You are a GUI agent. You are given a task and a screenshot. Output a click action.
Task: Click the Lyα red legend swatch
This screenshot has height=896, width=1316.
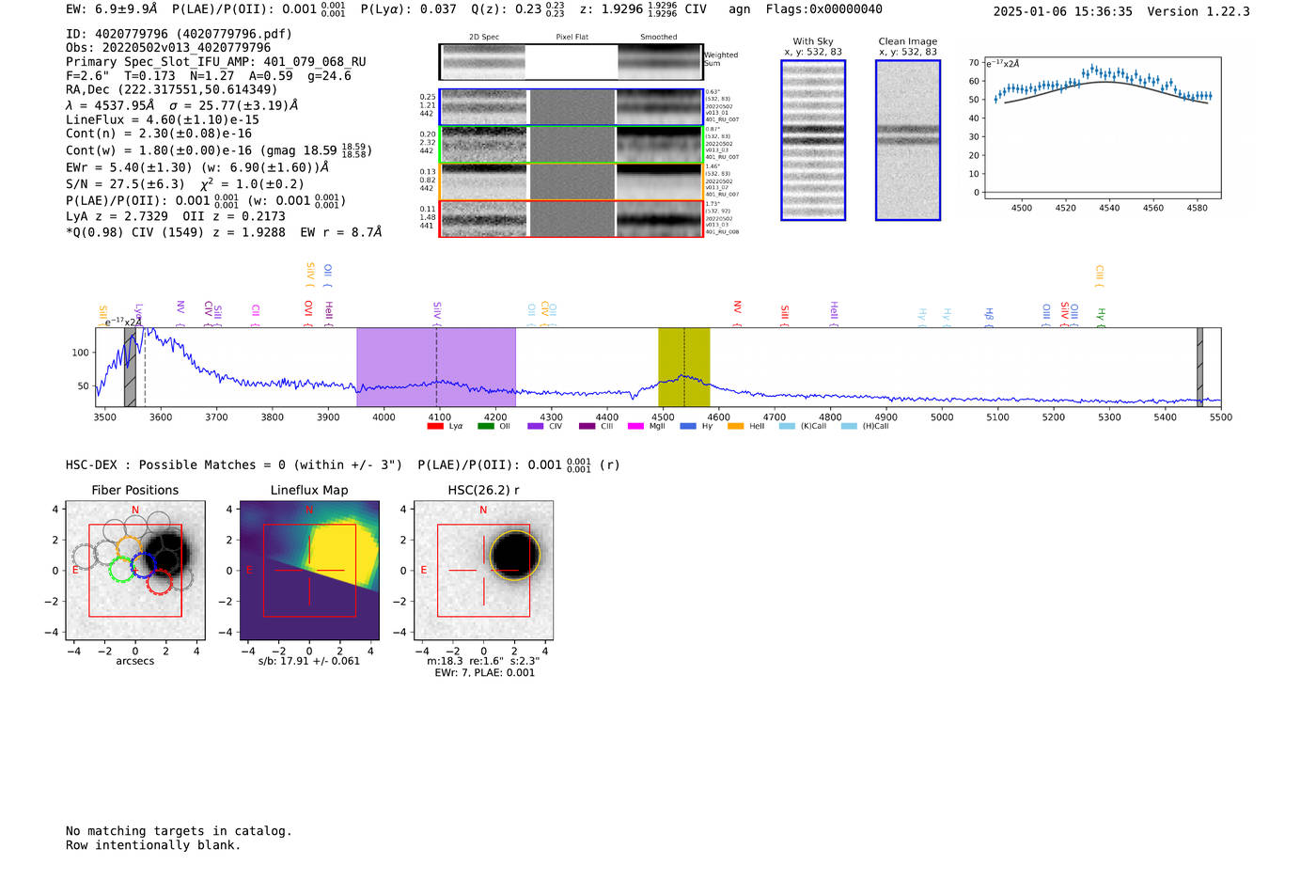pyautogui.click(x=434, y=426)
